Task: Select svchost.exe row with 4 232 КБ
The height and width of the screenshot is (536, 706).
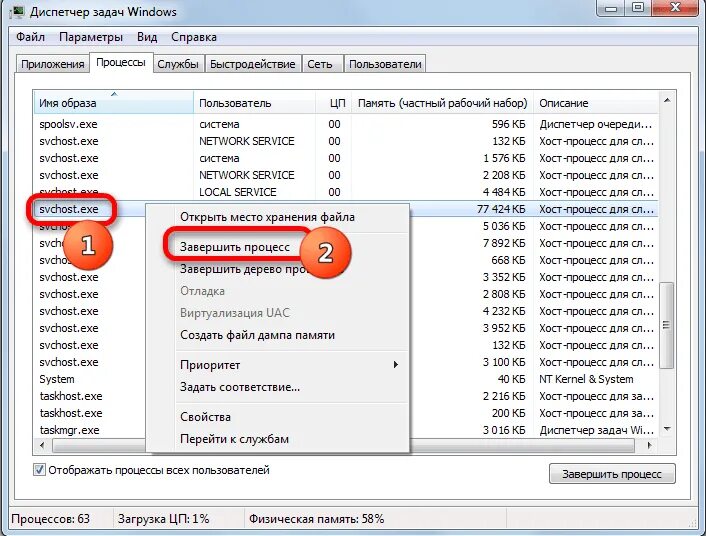Action: click(x=346, y=311)
